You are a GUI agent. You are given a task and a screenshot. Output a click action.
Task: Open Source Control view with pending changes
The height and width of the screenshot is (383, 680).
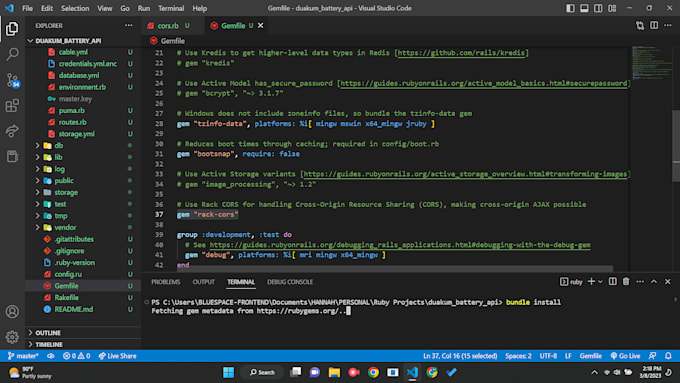(x=13, y=80)
